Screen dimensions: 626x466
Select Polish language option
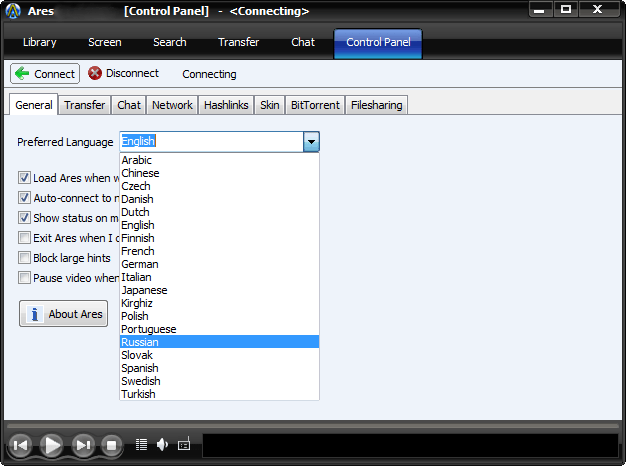coord(219,316)
